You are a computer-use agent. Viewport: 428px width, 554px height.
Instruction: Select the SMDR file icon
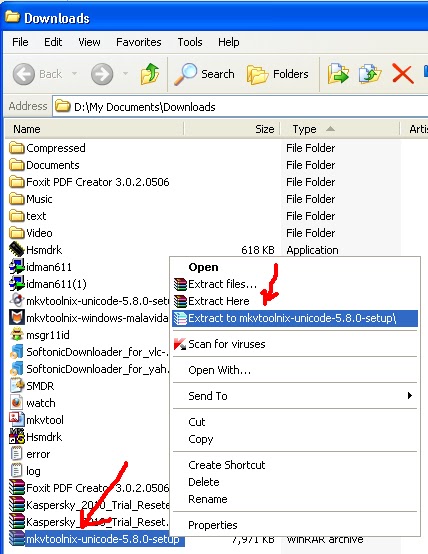(17, 385)
